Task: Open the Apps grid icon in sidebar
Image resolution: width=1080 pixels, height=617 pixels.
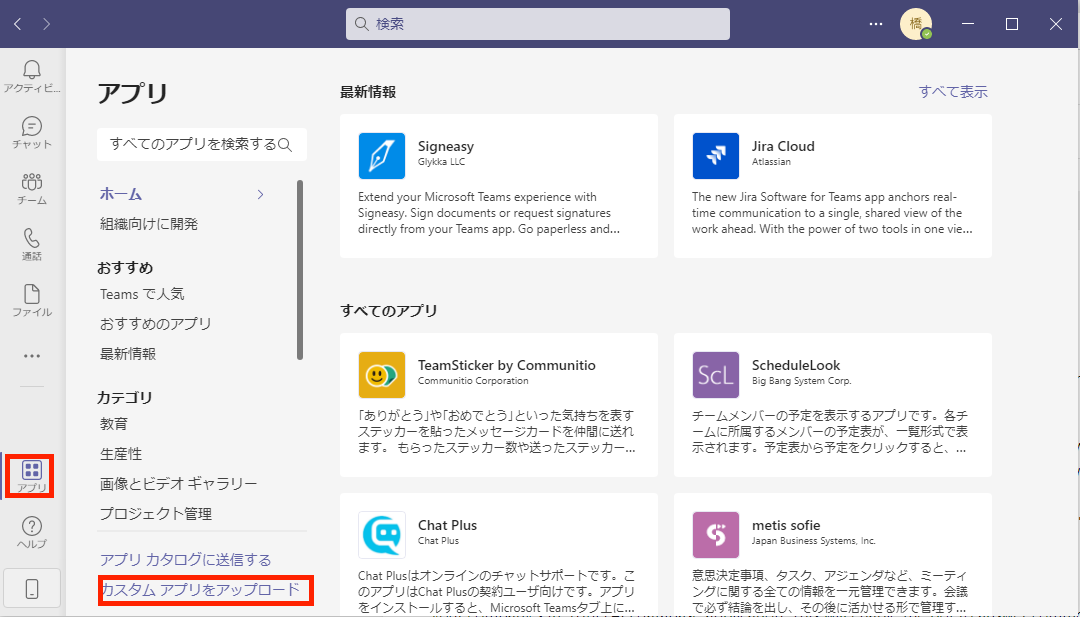Action: 32,470
